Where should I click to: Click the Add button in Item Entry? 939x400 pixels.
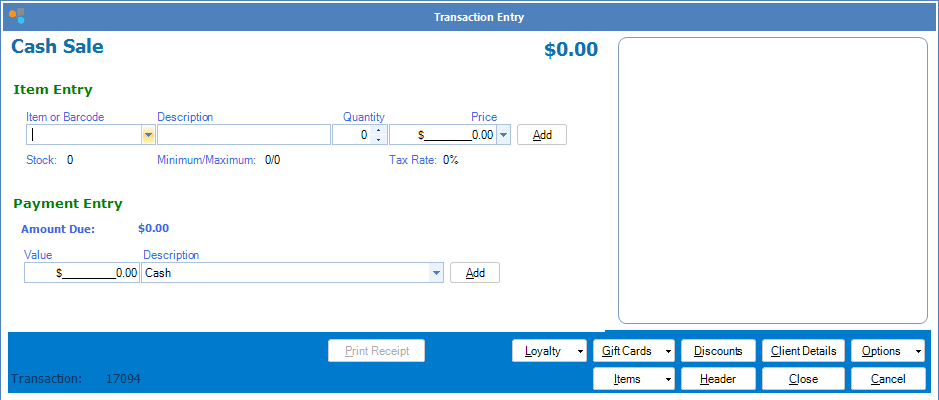(541, 135)
